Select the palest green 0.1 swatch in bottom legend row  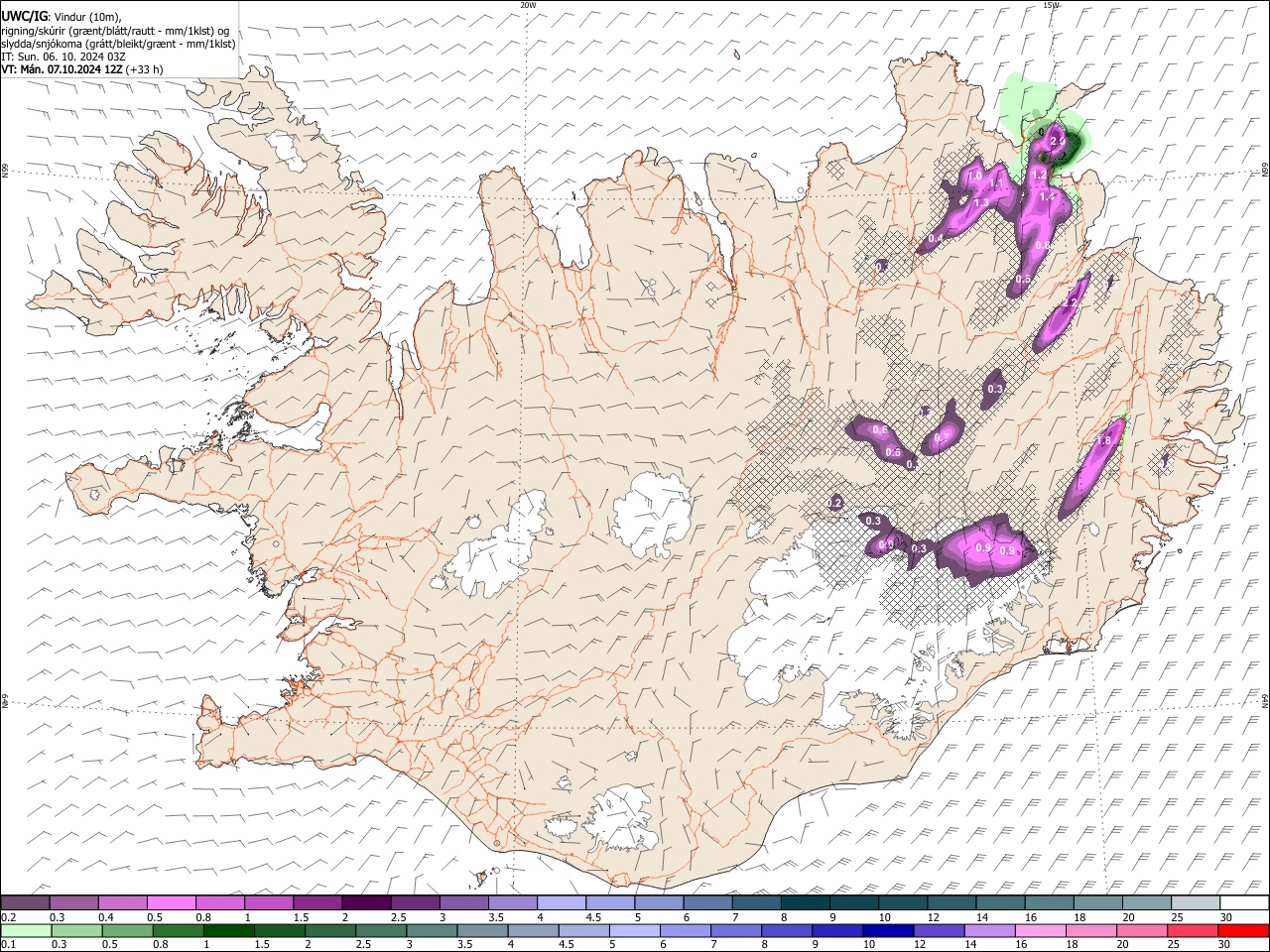coord(27,930)
